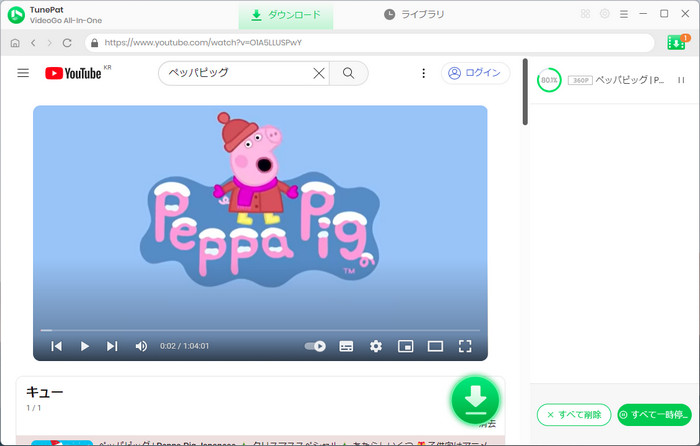Go back in embedded browser
The image size is (700, 446).
pos(33,43)
